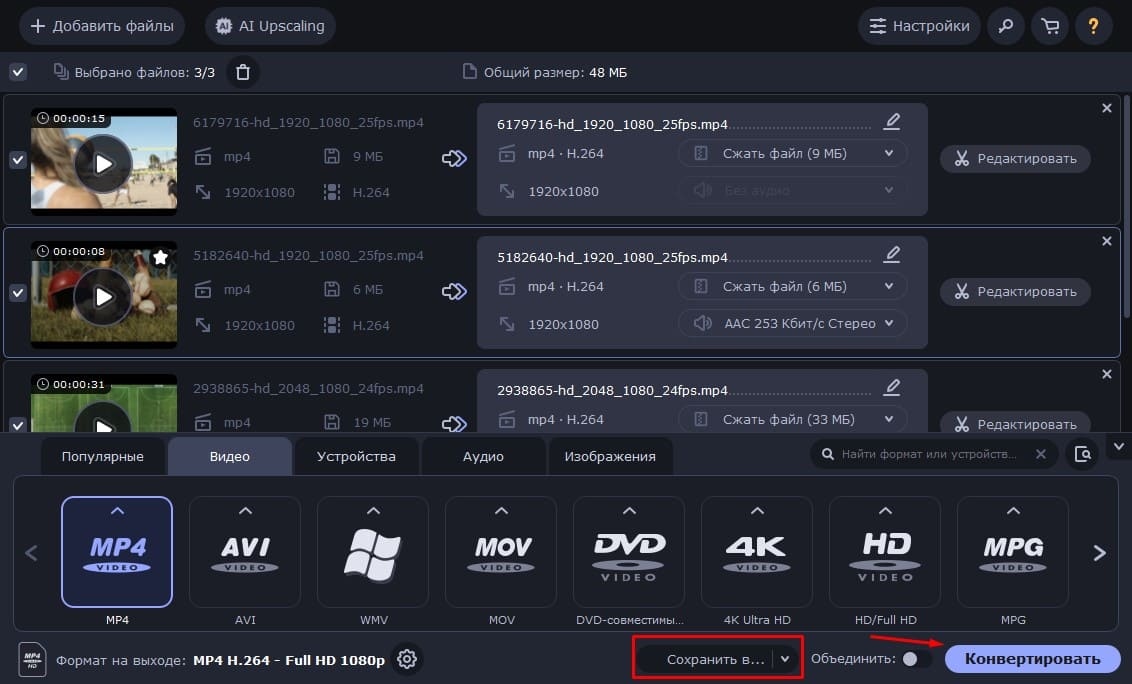Open the Сохранить в... dropdown
Screen dimensions: 1132x684
(718, 659)
